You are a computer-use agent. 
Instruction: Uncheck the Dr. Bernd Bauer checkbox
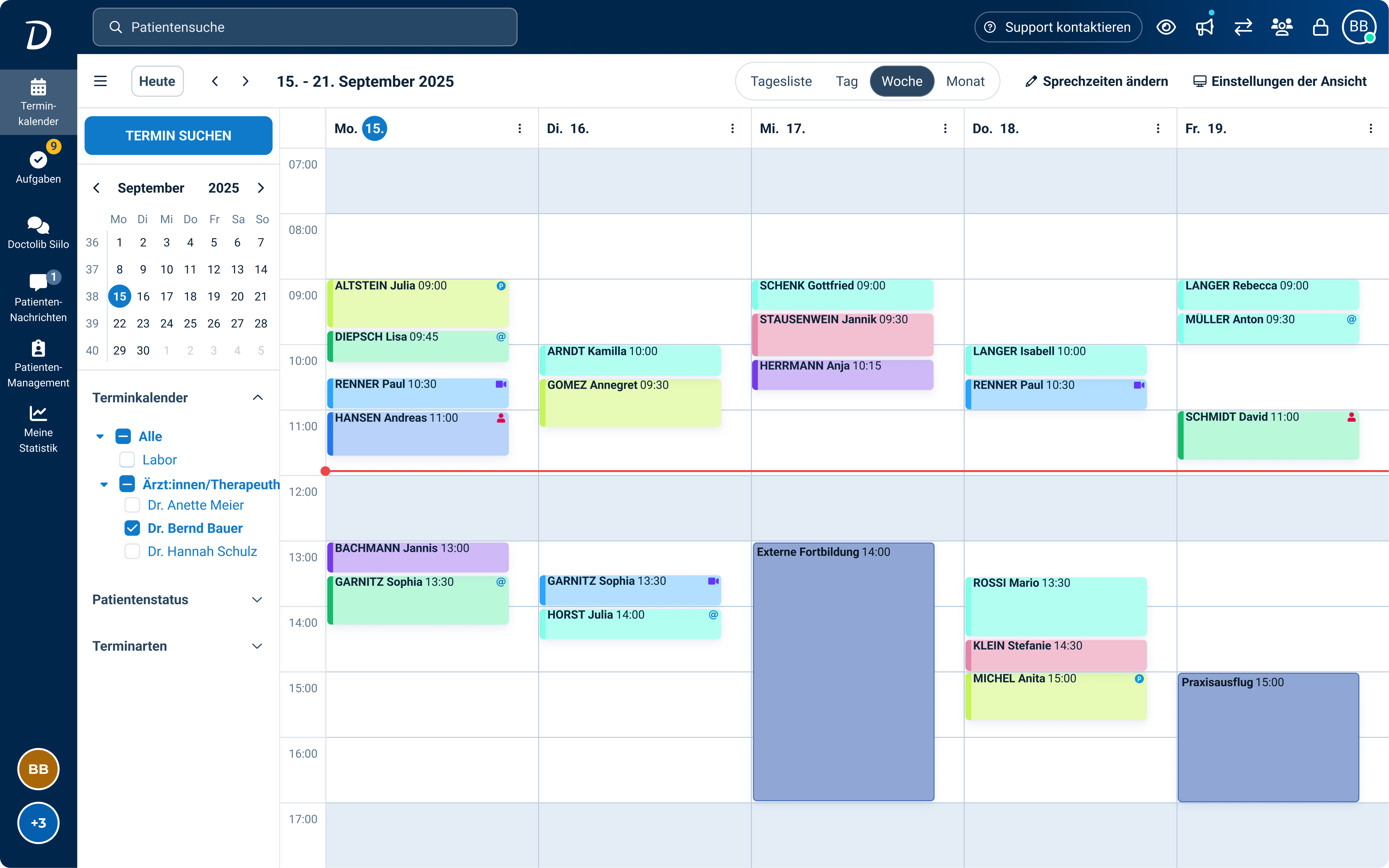tap(132, 528)
